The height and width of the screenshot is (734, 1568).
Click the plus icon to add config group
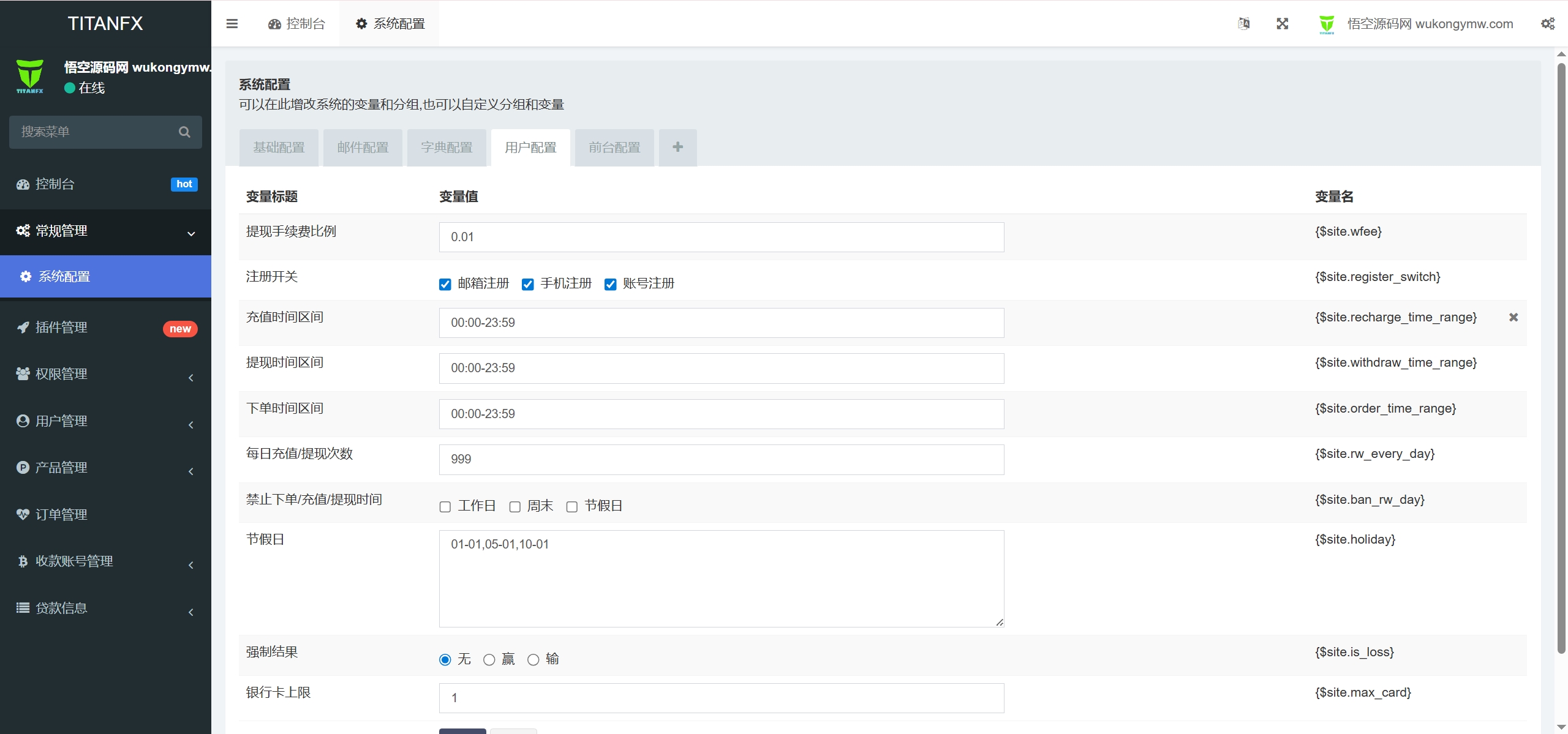pyautogui.click(x=677, y=147)
